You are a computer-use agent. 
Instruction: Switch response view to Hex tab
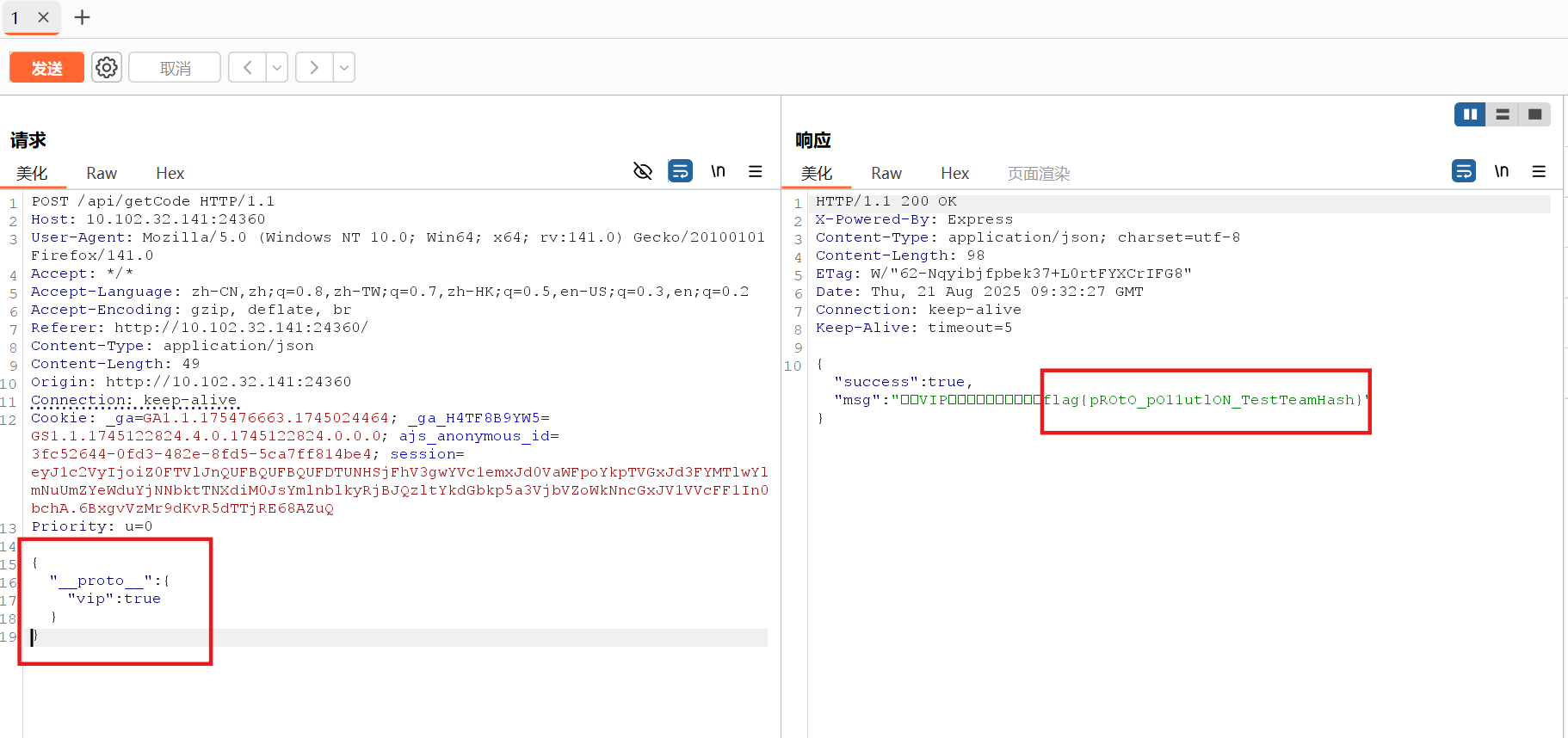955,173
